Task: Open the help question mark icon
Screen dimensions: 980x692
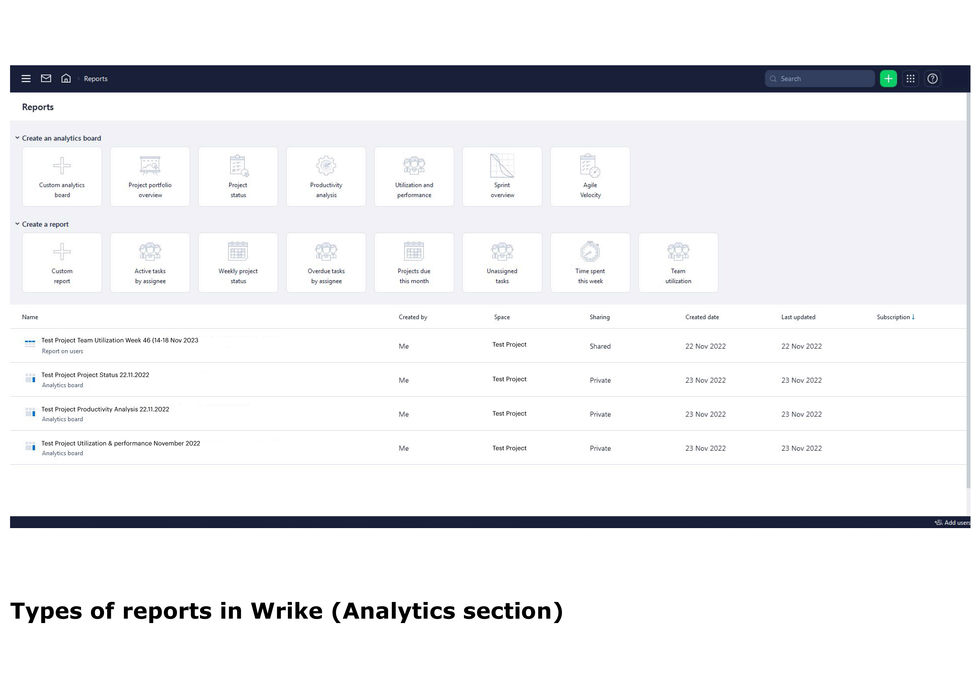Action: (x=932, y=79)
